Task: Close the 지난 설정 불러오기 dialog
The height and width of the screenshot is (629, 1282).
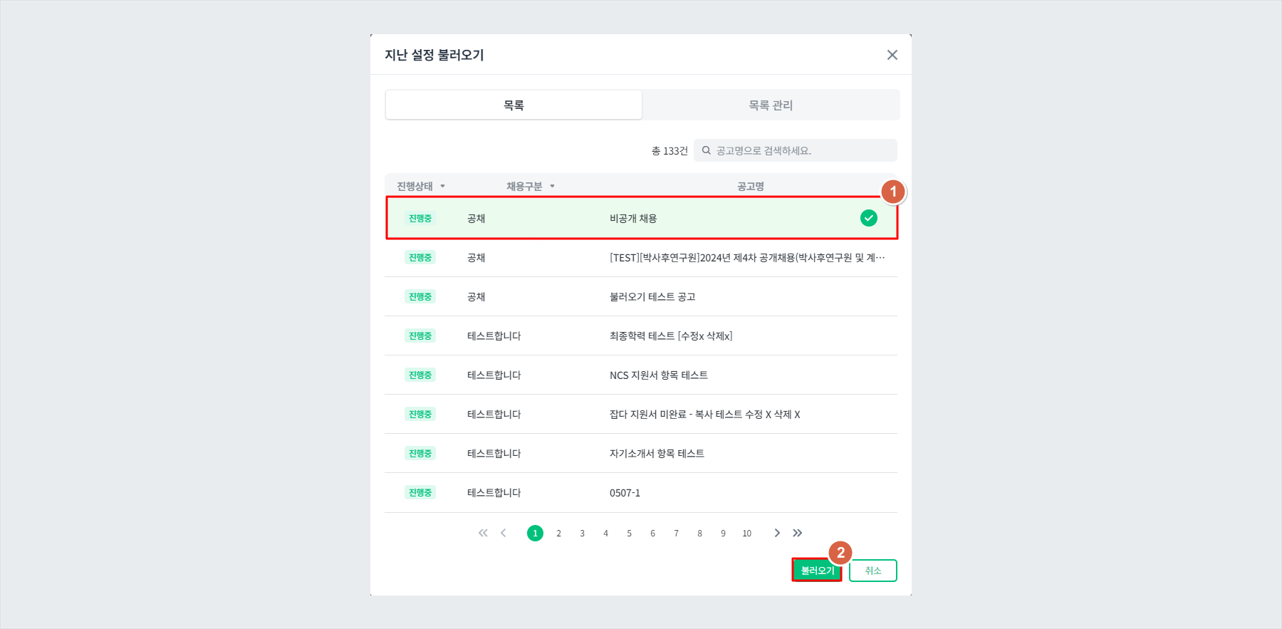Action: 892,55
